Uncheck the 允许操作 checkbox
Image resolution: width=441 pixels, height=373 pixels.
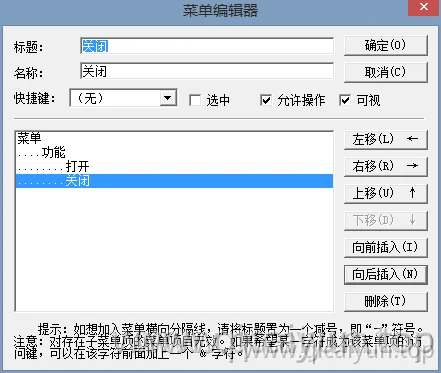point(266,100)
